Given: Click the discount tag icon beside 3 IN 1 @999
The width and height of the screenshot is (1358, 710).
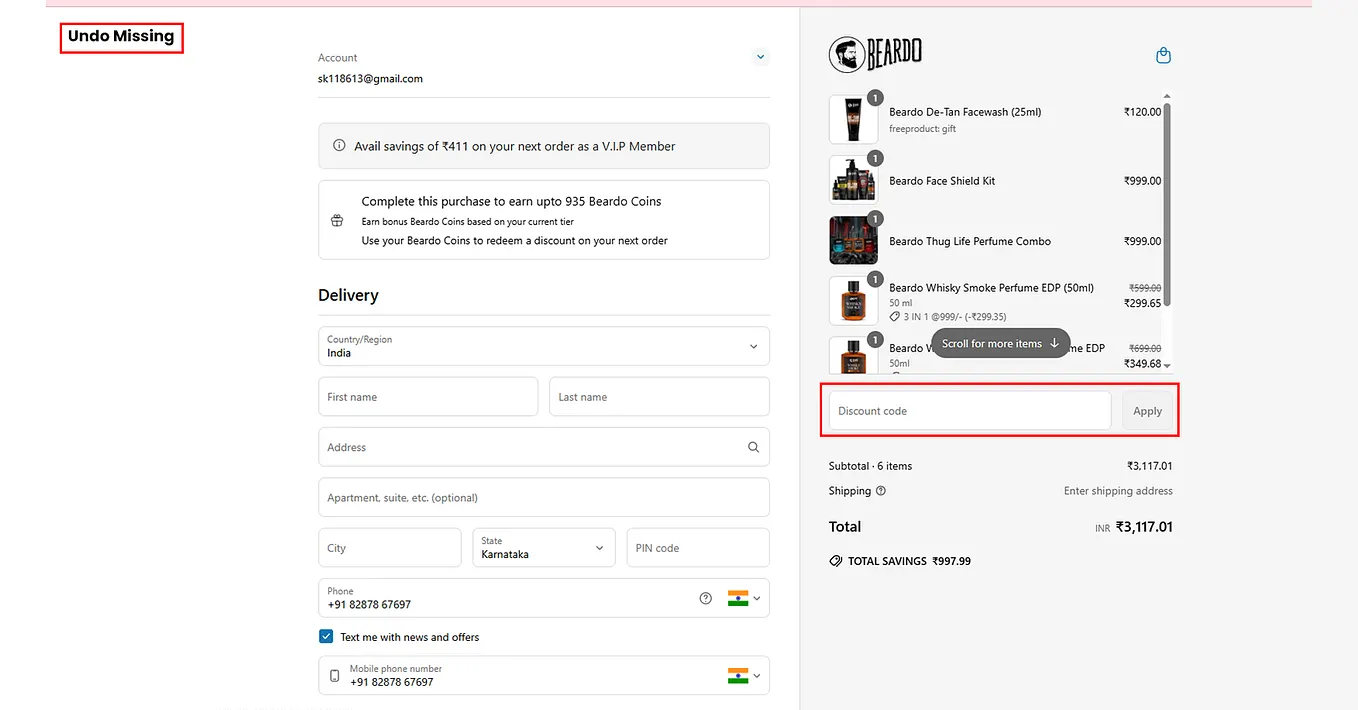Looking at the screenshot, I should 895,317.
